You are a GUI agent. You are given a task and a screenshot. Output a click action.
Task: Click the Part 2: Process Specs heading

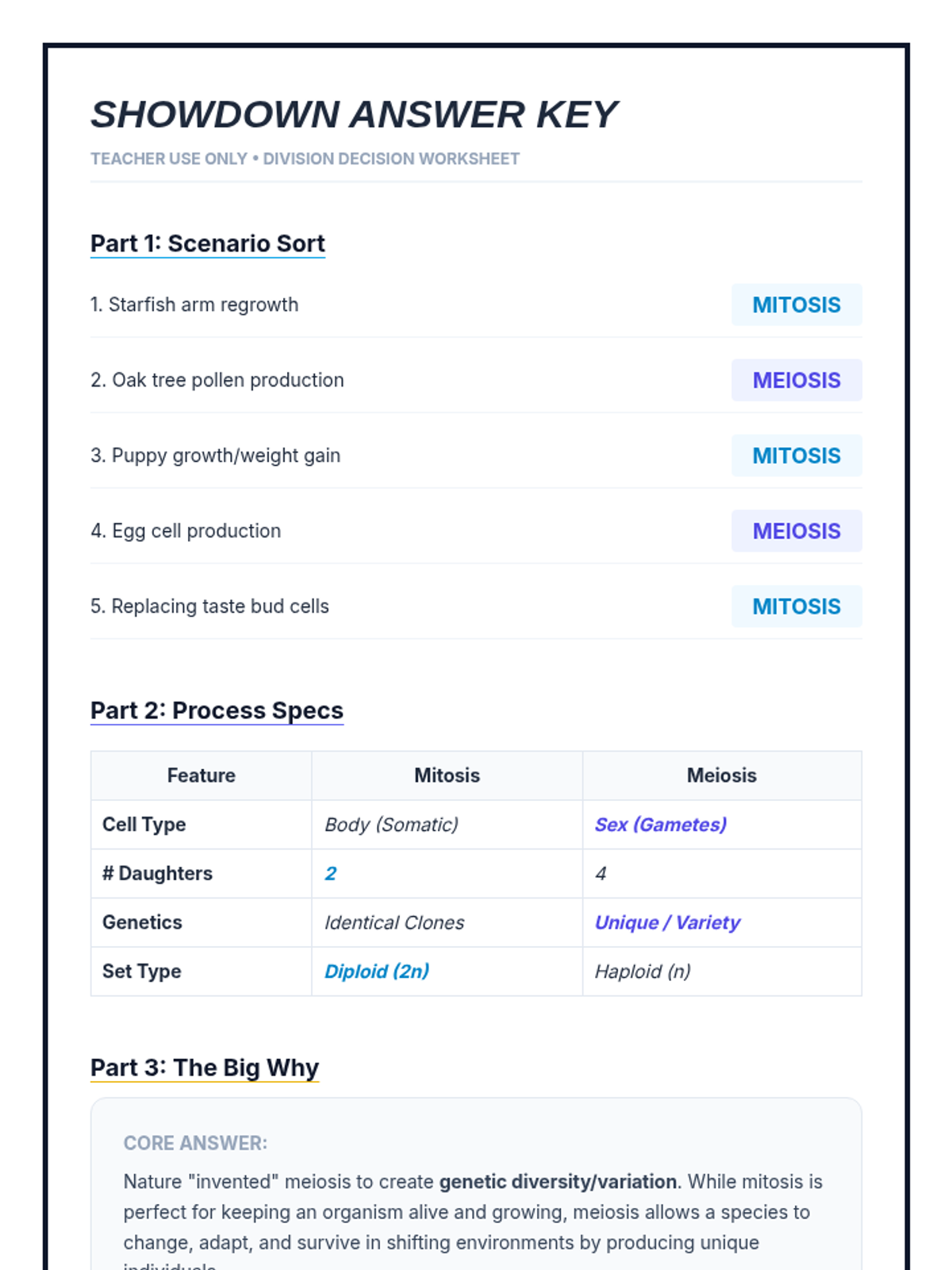pos(217,710)
